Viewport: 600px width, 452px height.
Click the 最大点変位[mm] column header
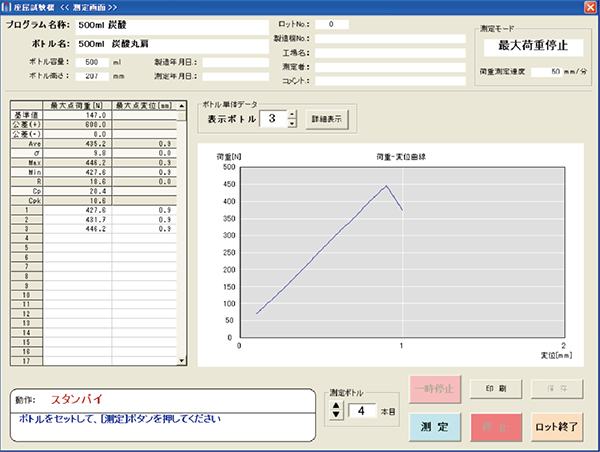click(x=145, y=106)
